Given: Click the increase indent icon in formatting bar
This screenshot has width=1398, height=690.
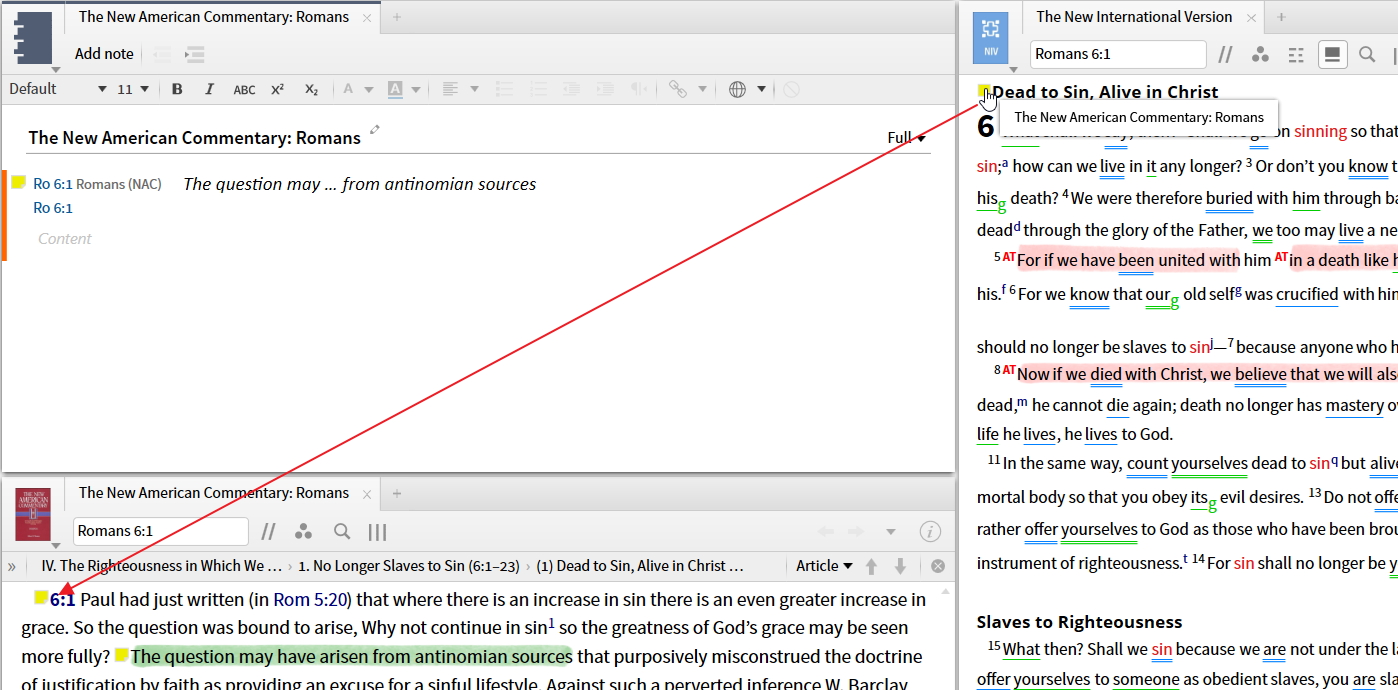Looking at the screenshot, I should pyautogui.click(x=605, y=89).
